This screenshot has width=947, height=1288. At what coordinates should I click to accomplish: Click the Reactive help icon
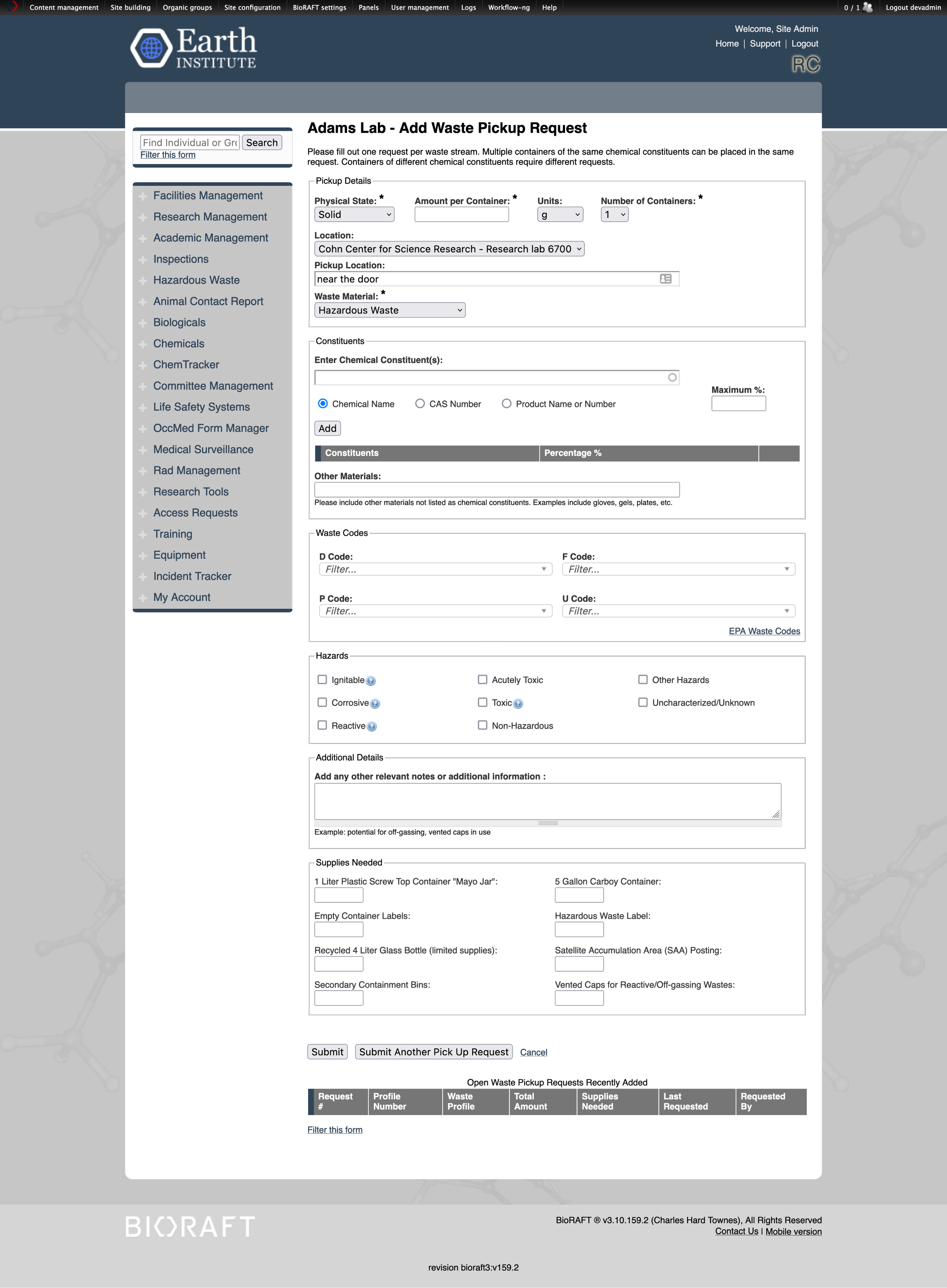371,726
